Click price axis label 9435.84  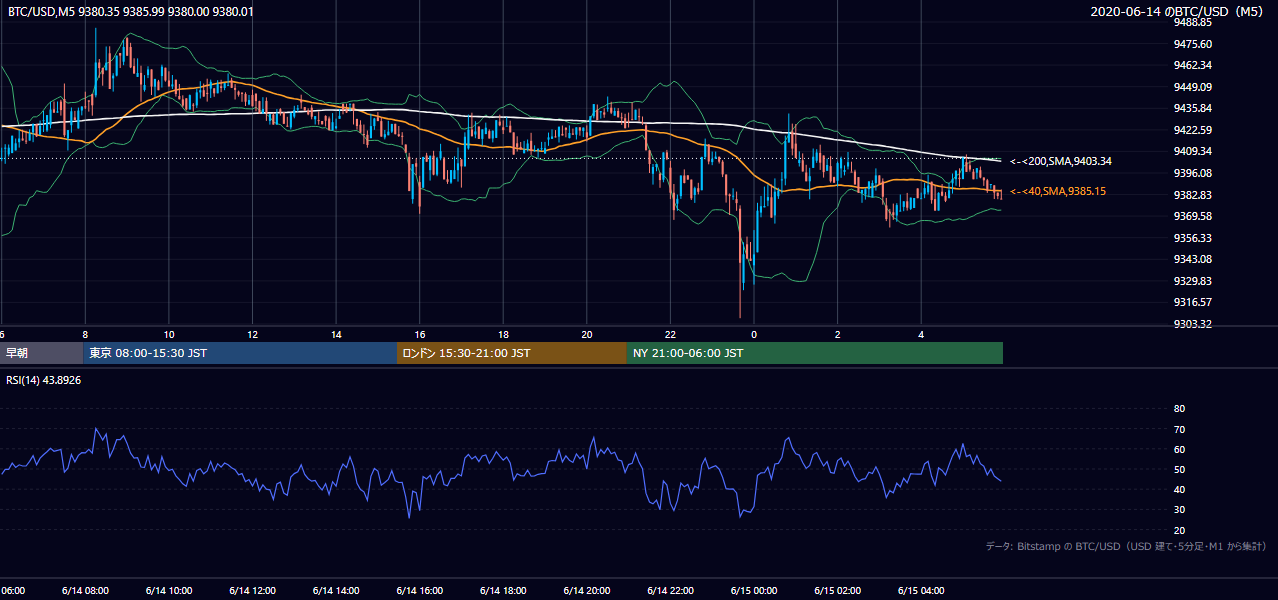coord(1193,108)
